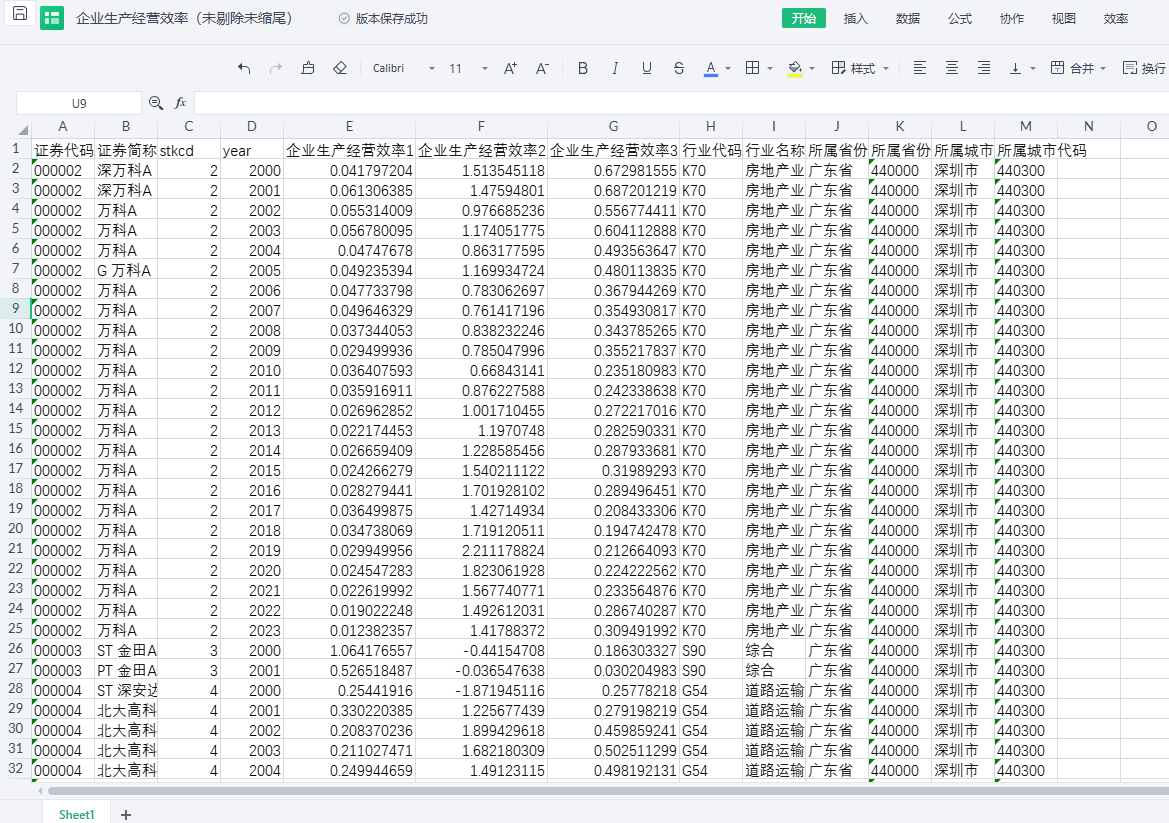Select column H header
1169x823 pixels.
[710, 127]
